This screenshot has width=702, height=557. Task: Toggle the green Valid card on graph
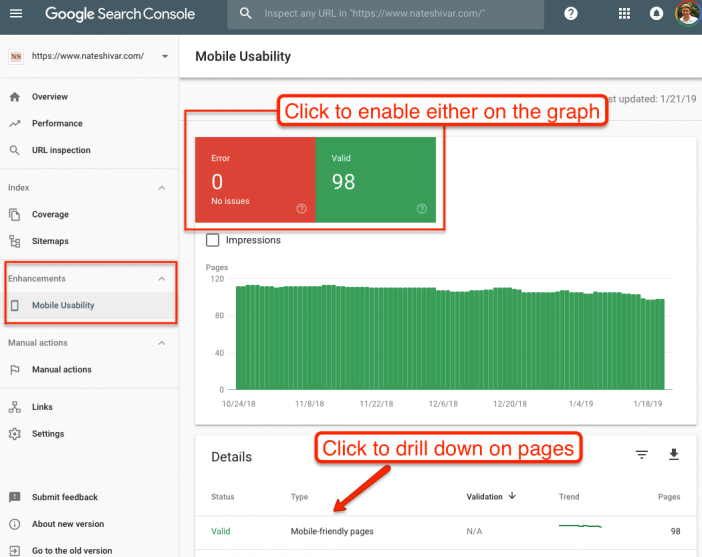click(376, 180)
